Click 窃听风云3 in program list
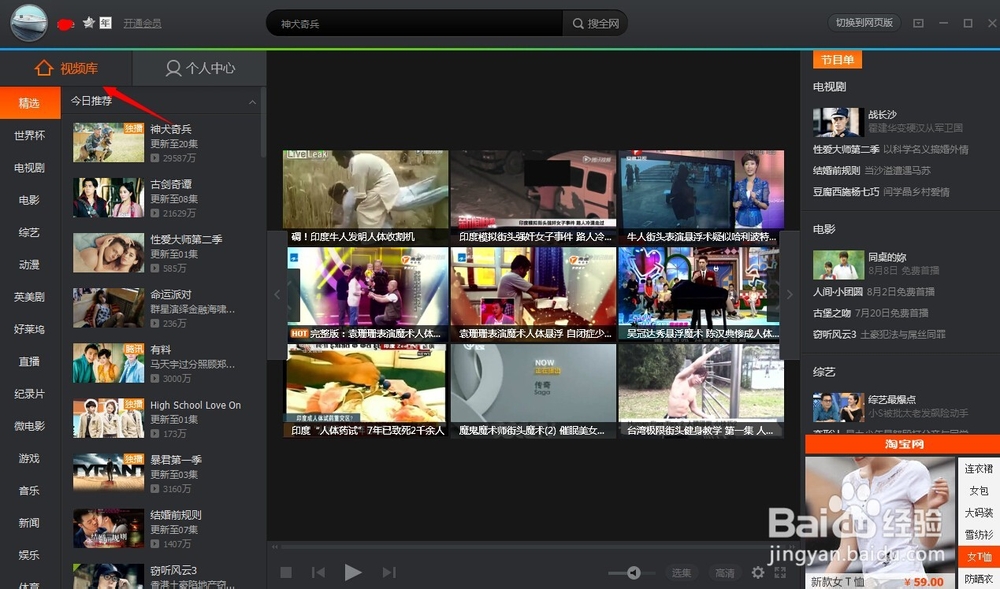Screen dimensions: 1000x589 click(x=835, y=334)
